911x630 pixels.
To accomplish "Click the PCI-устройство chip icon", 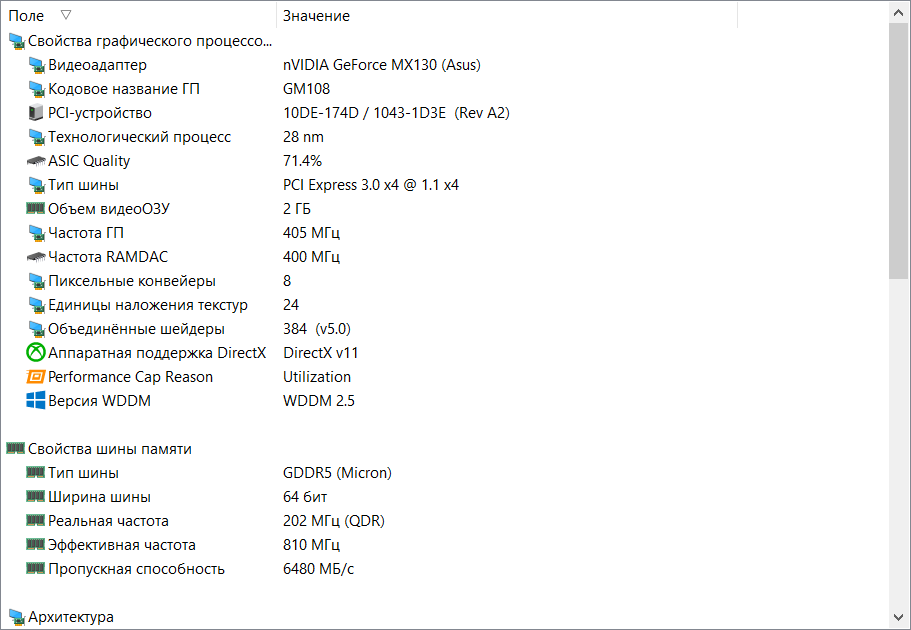I will (x=36, y=113).
